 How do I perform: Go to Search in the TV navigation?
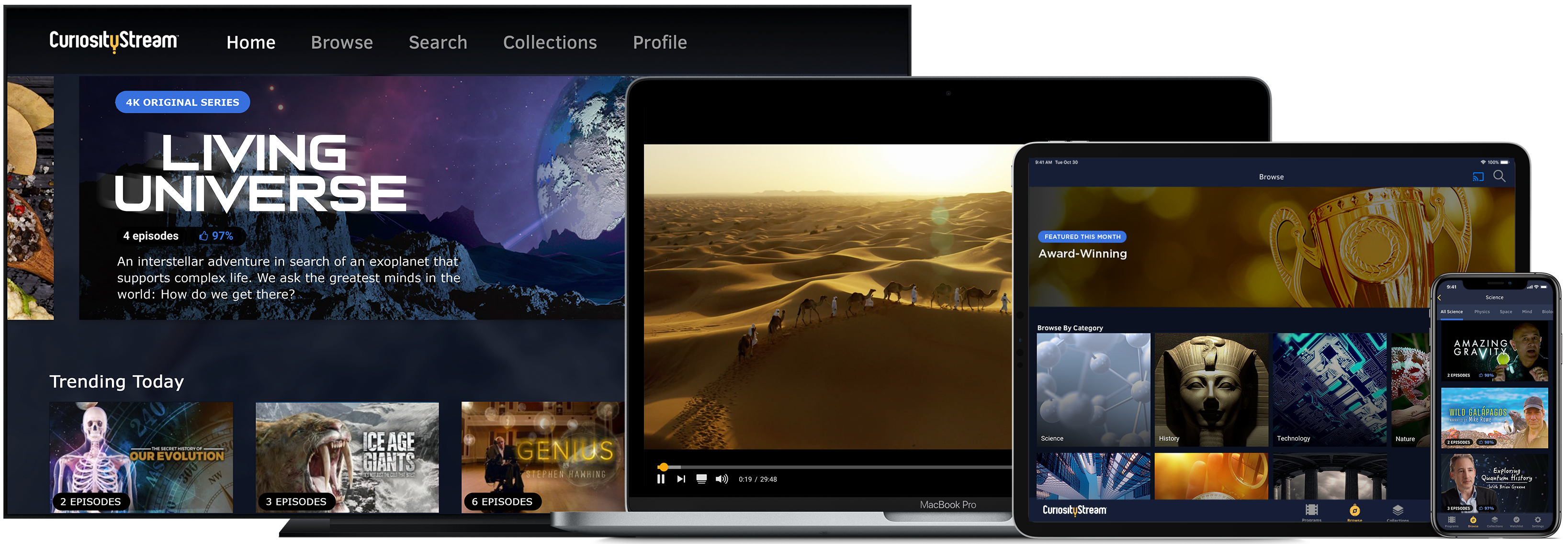click(x=438, y=42)
